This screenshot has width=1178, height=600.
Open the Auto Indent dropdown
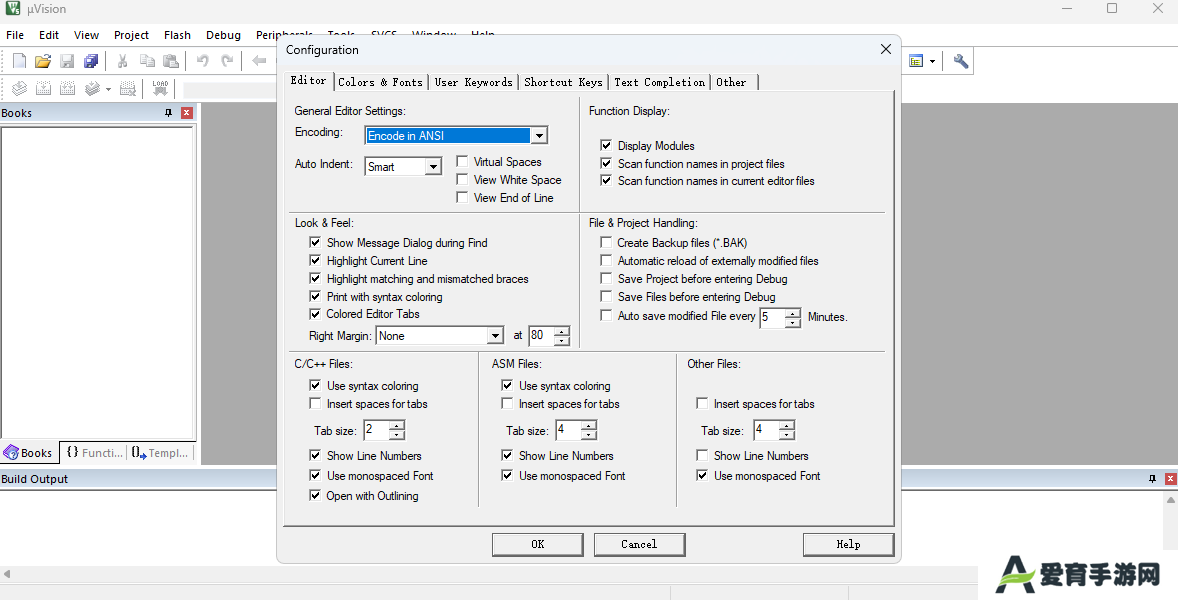tap(433, 167)
